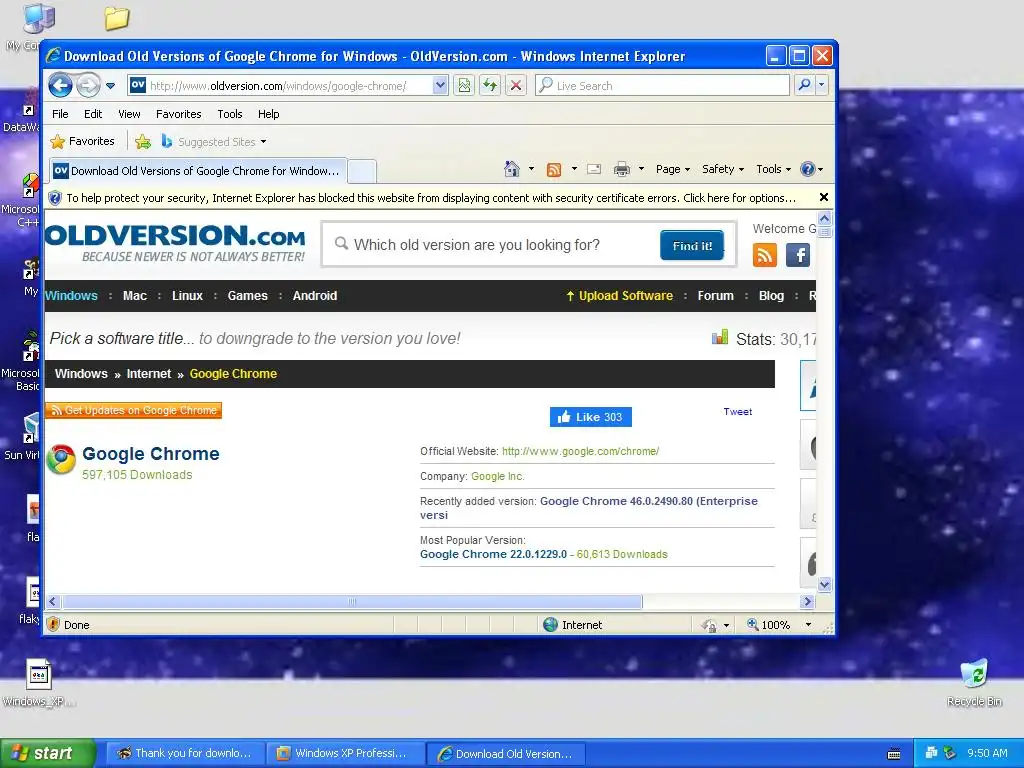The width and height of the screenshot is (1024, 768).
Task: Click the Facebook Like 303 button
Action: click(590, 417)
